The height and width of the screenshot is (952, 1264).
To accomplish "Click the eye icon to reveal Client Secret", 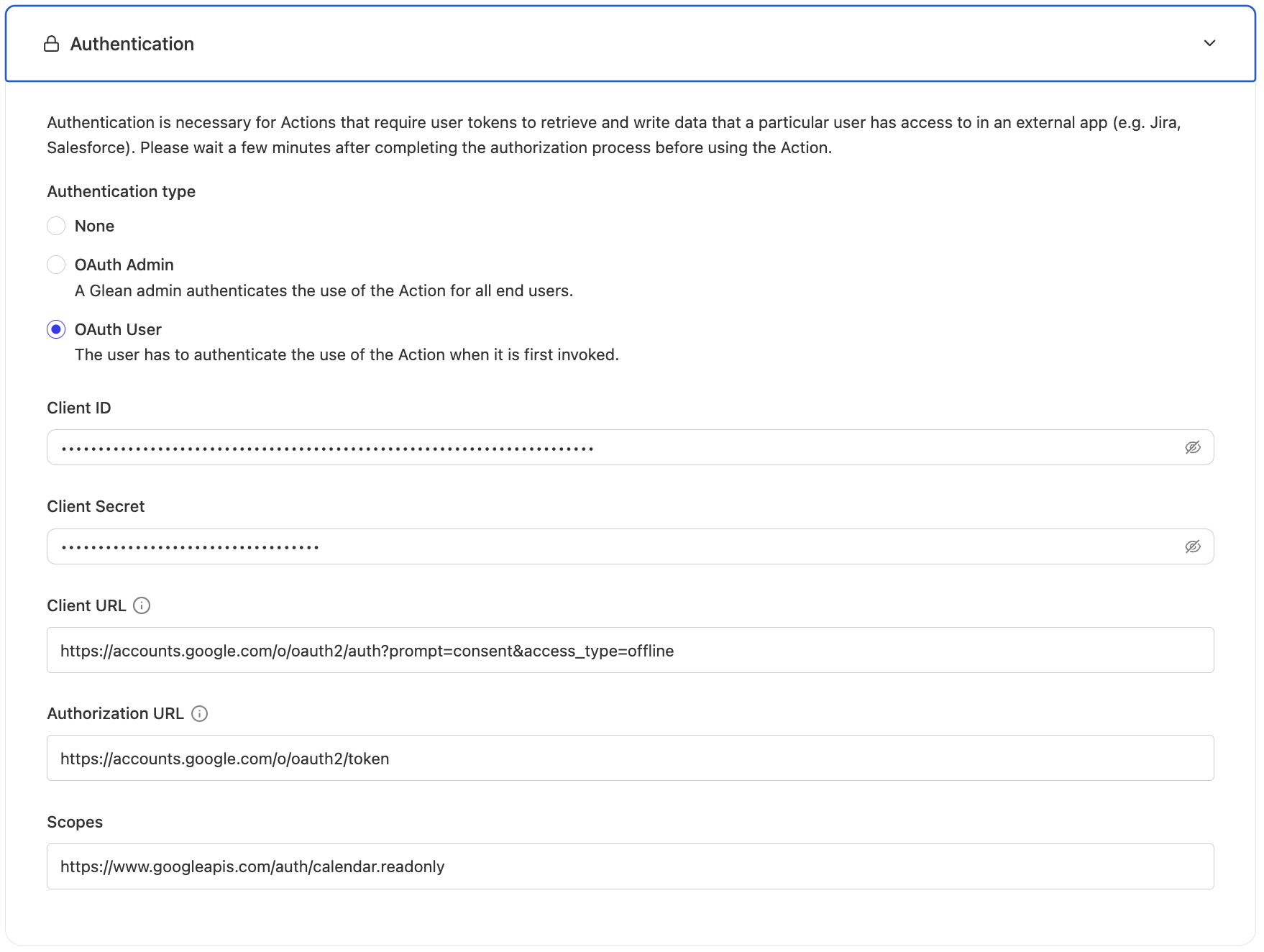I will click(1193, 546).
